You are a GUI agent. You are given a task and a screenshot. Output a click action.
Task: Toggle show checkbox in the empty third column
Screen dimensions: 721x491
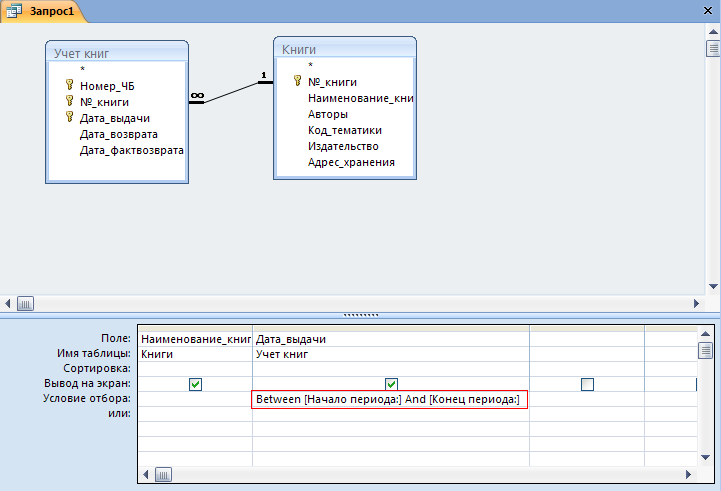point(587,384)
